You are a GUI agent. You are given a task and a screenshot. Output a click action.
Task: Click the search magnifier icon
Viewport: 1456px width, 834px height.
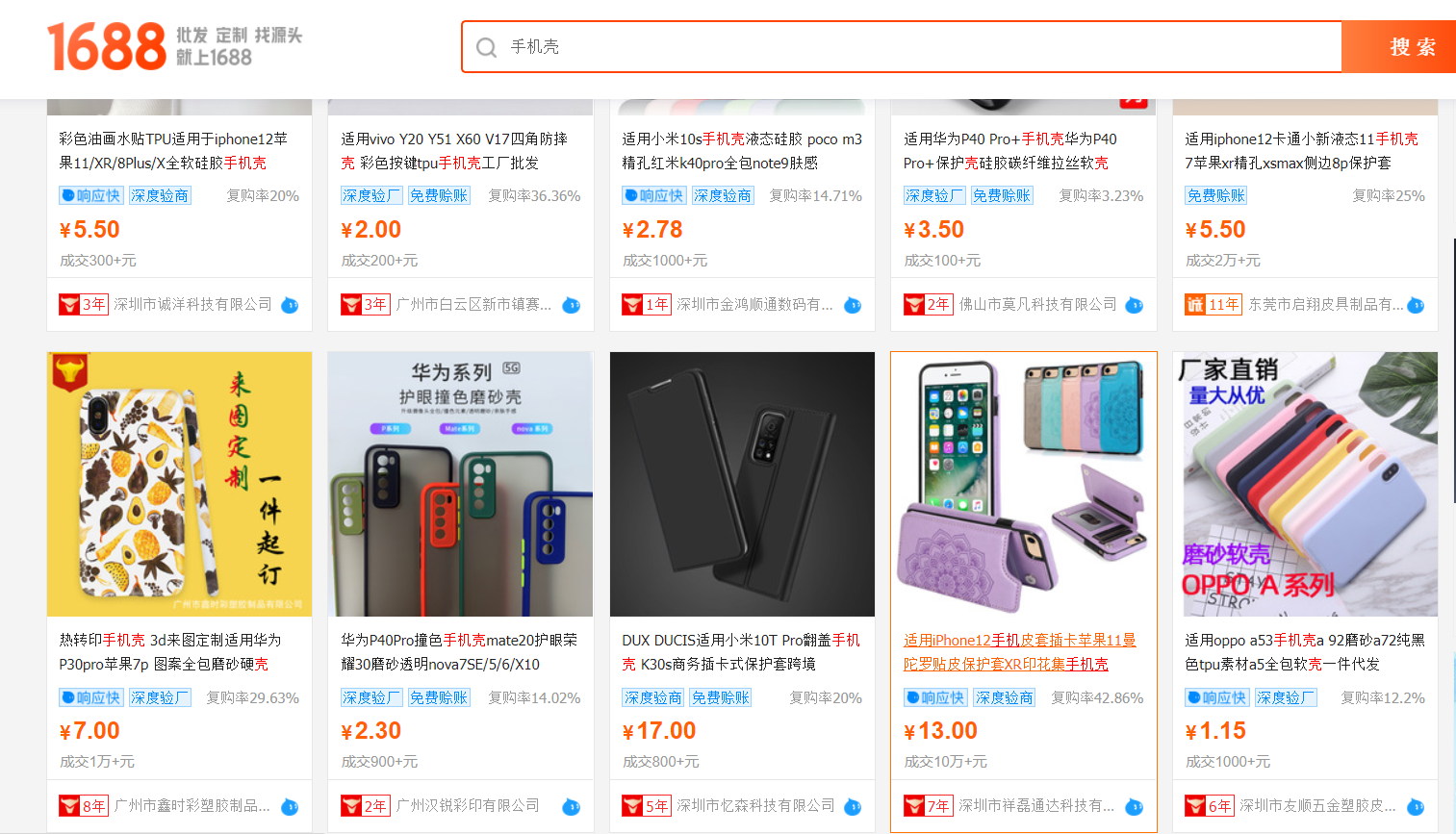coord(487,47)
